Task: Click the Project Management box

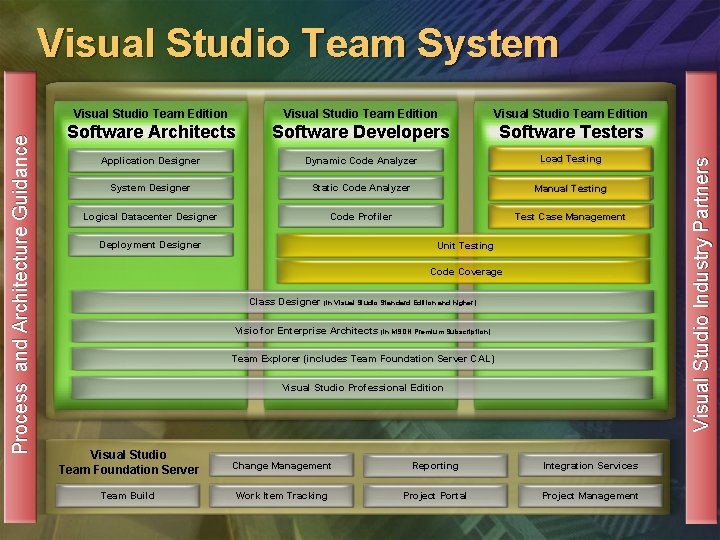Action: coord(591,495)
